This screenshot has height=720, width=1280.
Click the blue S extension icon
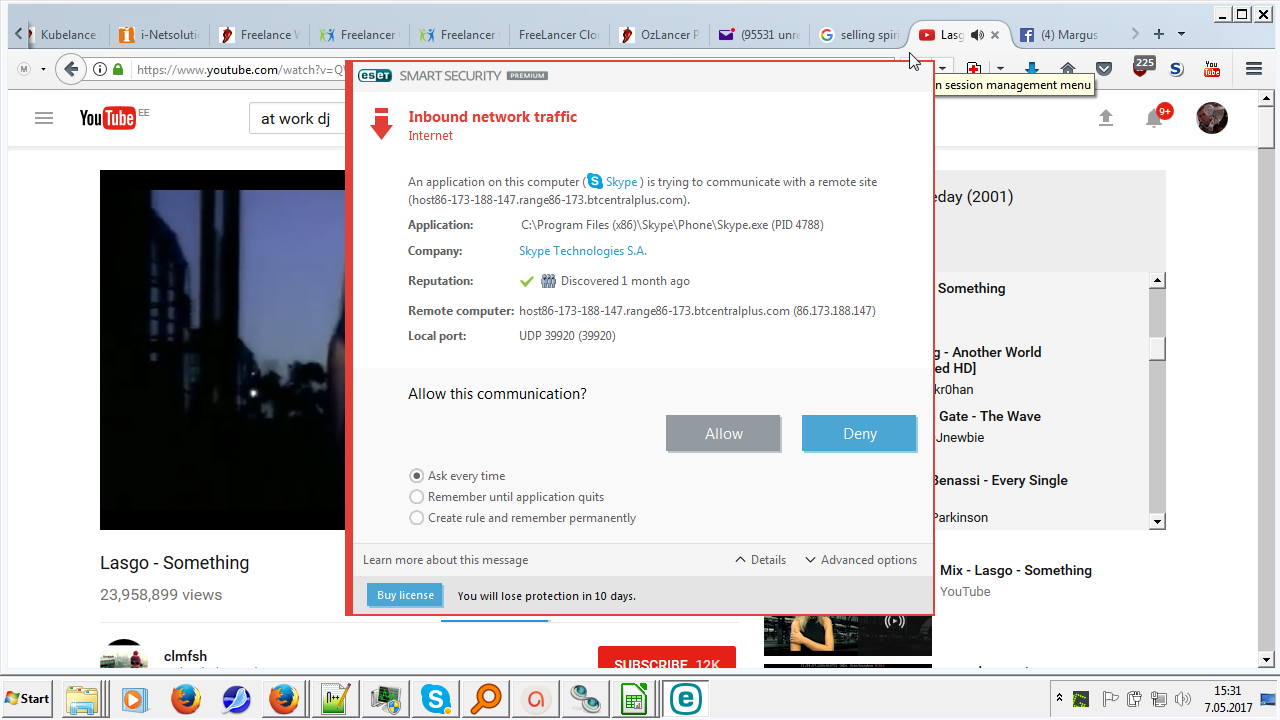click(x=1177, y=69)
